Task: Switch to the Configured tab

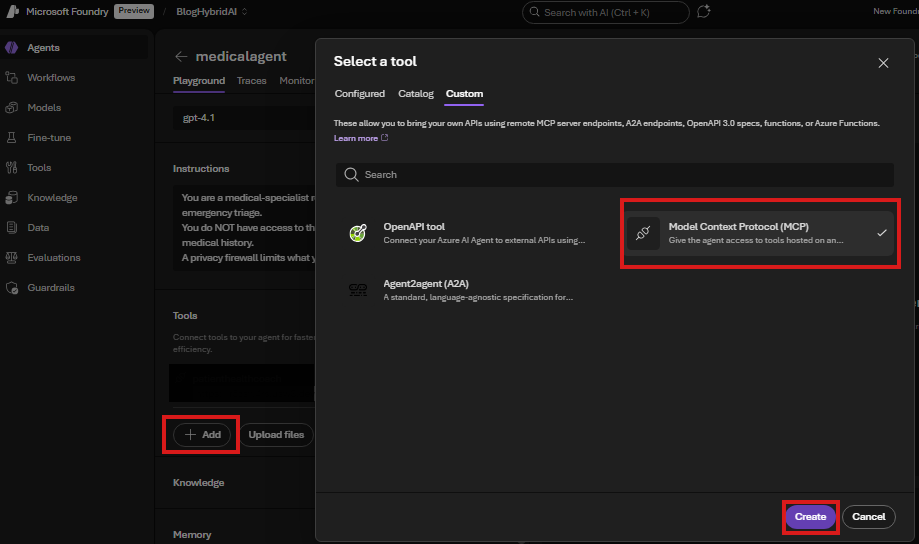Action: point(360,94)
